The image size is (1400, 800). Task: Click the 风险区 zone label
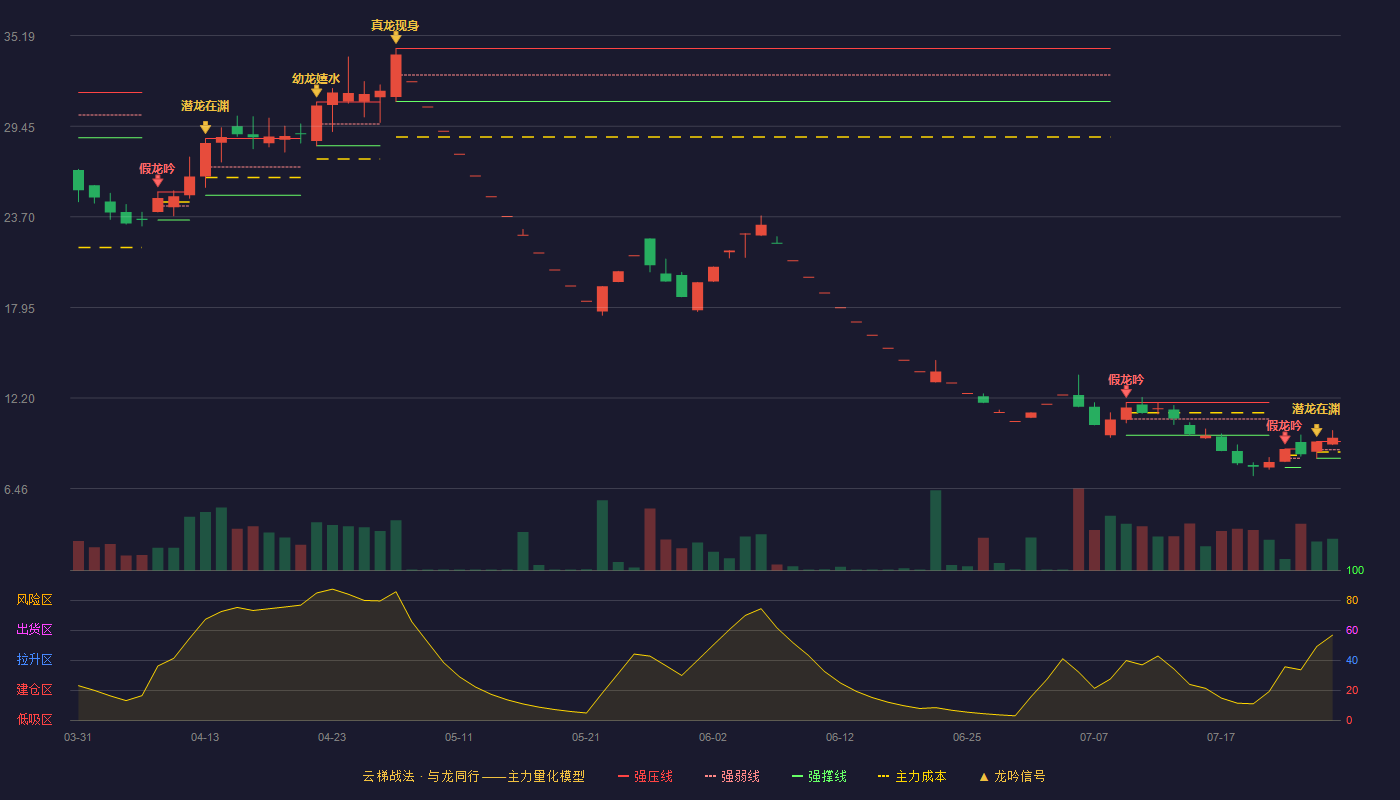34,600
